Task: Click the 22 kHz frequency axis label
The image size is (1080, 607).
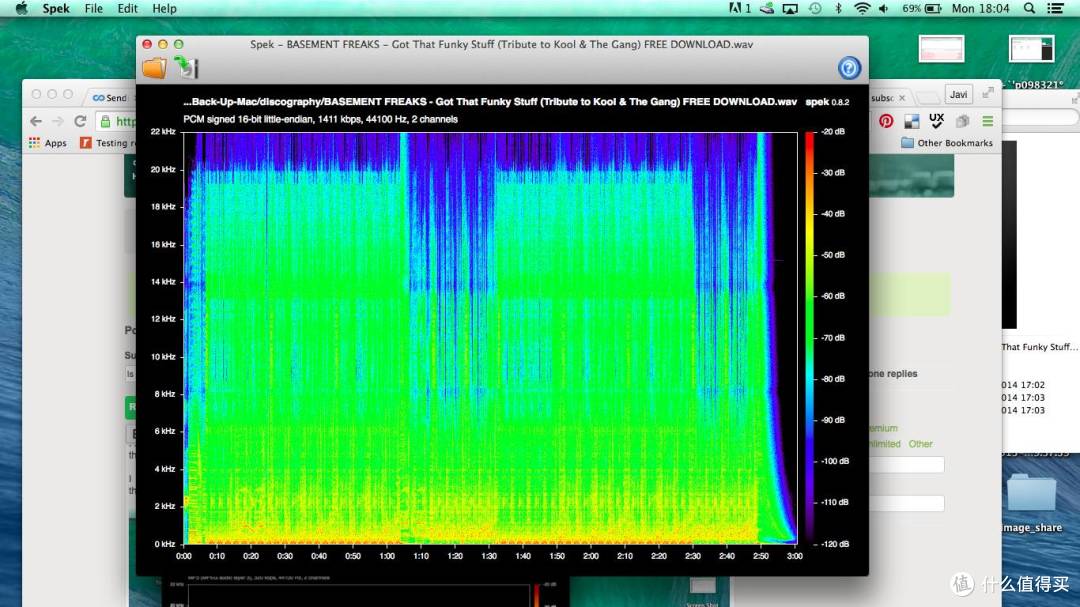Action: pyautogui.click(x=163, y=132)
